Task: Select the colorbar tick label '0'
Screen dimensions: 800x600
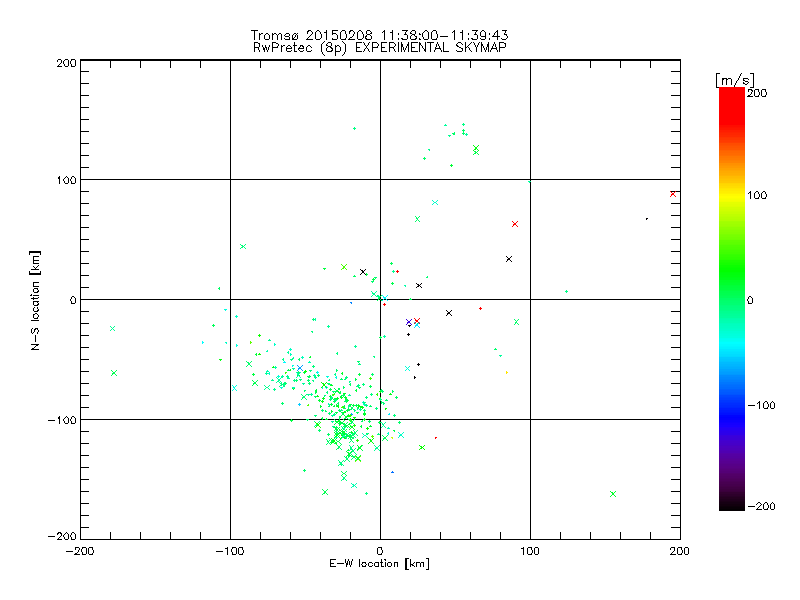Action: pyautogui.click(x=750, y=300)
